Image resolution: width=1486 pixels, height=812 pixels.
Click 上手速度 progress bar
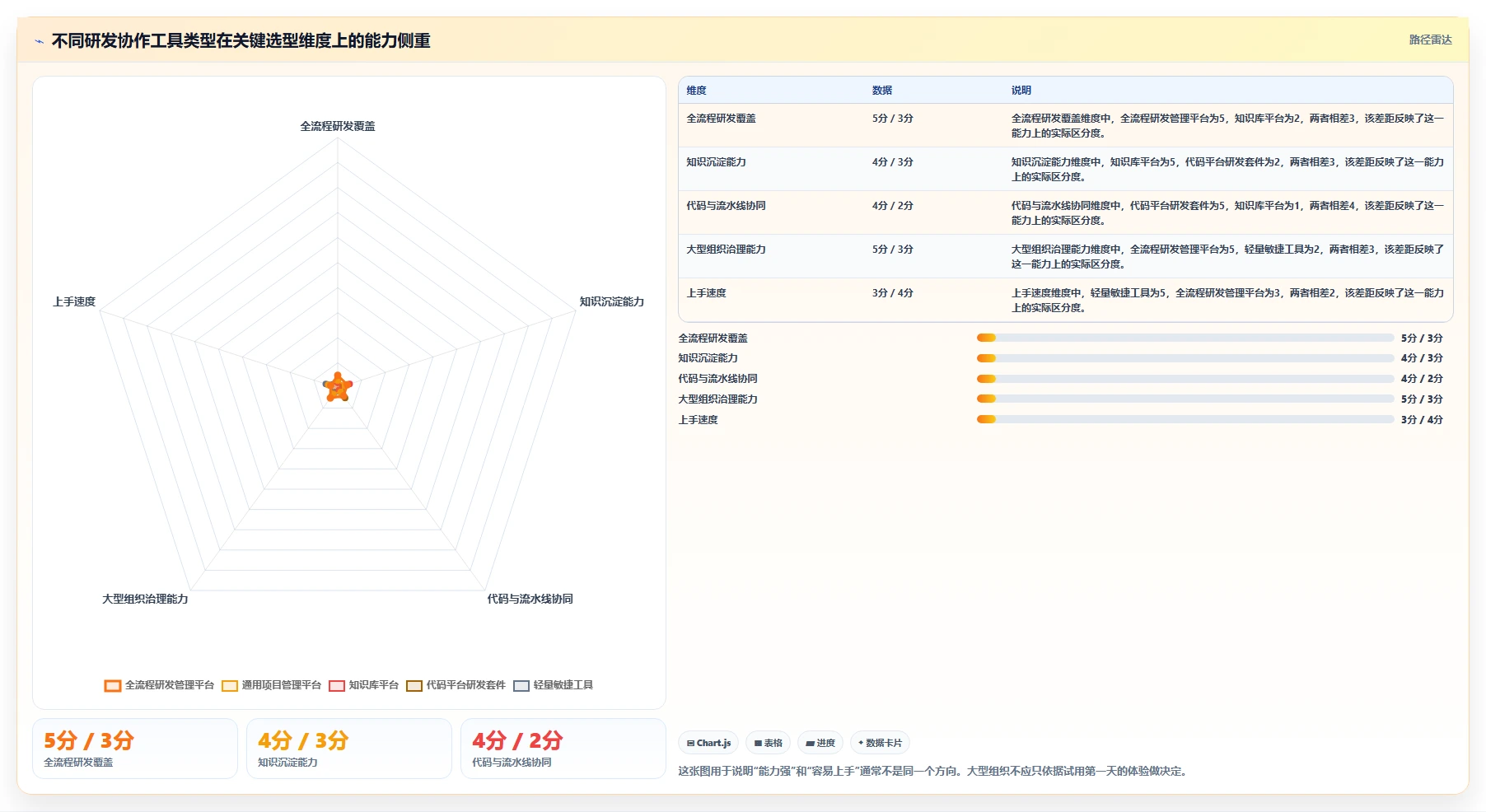(x=1185, y=419)
